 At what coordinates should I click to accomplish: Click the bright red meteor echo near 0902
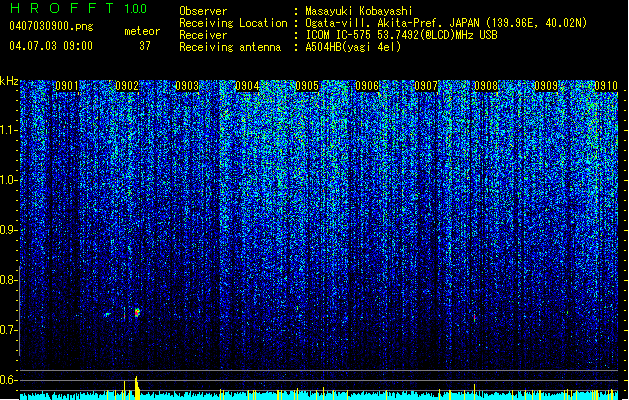[137, 312]
